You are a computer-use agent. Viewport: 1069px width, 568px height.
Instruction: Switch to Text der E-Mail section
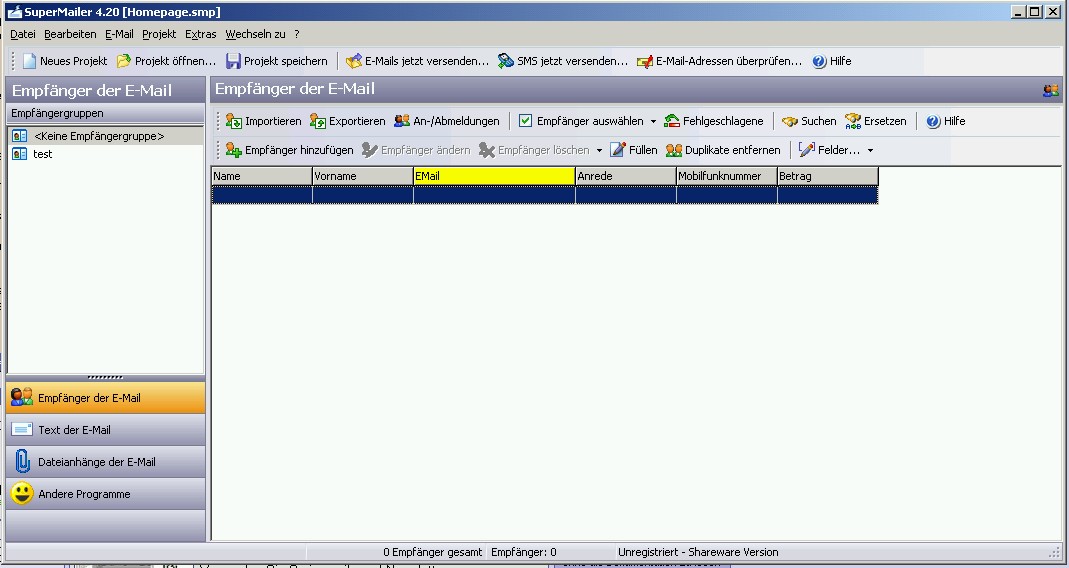tap(106, 430)
